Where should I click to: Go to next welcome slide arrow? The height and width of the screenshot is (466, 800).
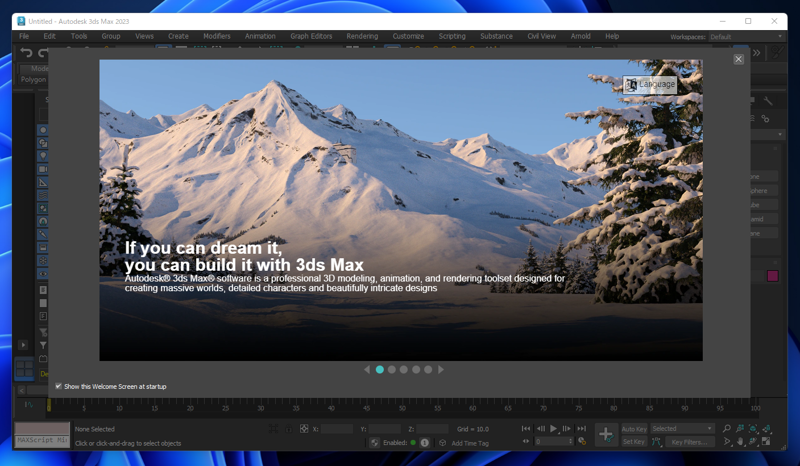441,370
